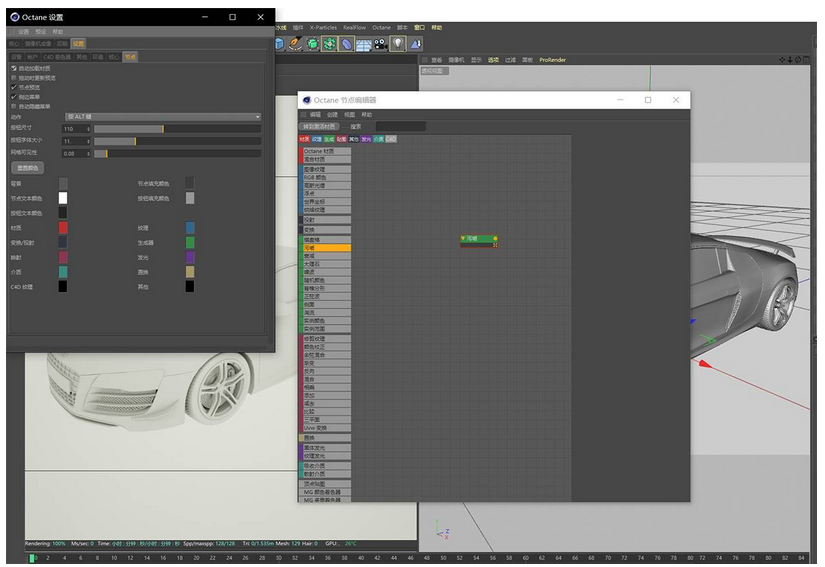Click the 网格可见性 value stepper arrows
Viewport: 825px width, 567px height.
[x=88, y=154]
